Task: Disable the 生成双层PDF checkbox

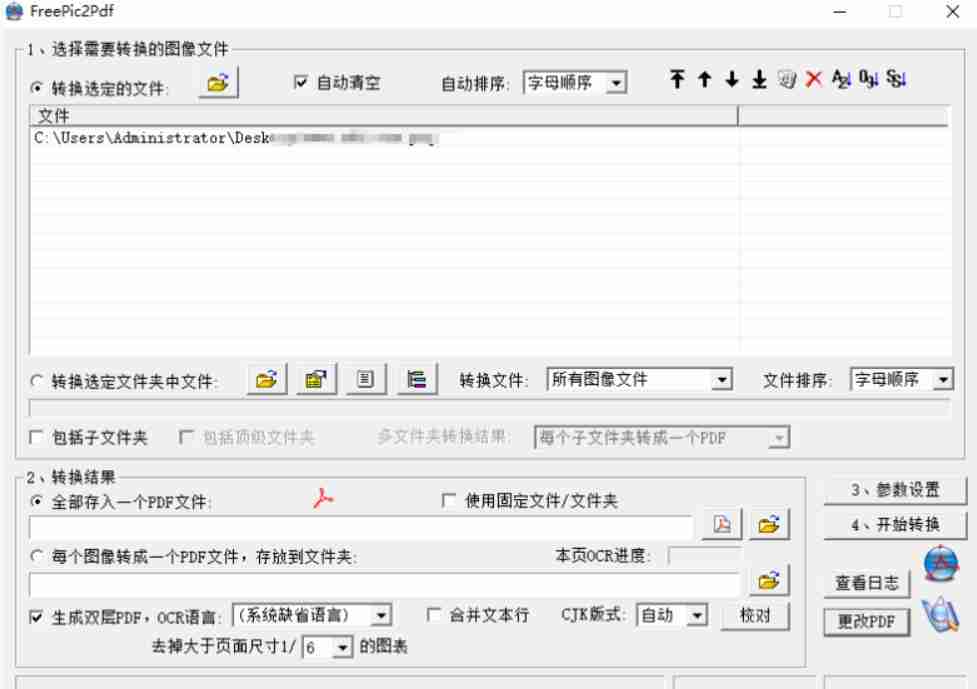Action: 37,617
